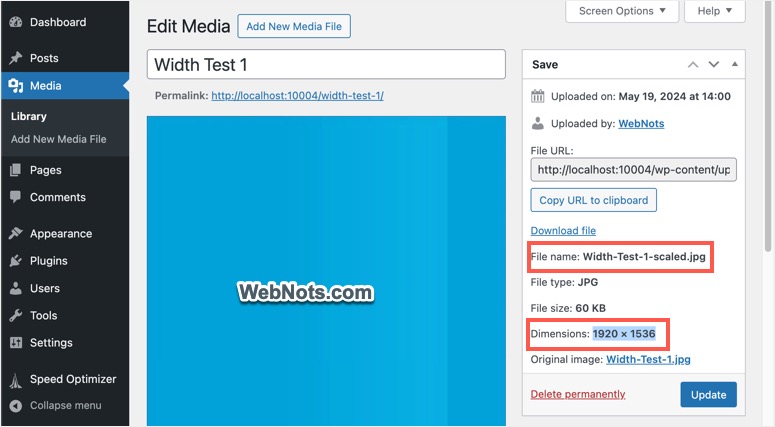775x427 pixels.
Task: Click the Posts pushpin icon
Action: point(16,58)
